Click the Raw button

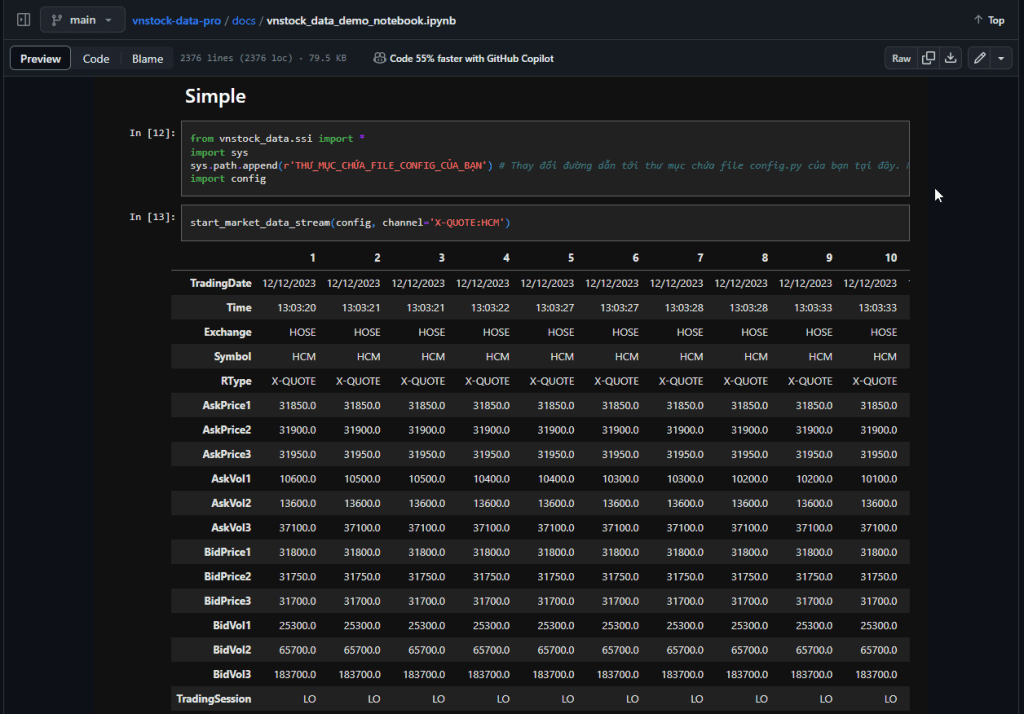tap(901, 58)
